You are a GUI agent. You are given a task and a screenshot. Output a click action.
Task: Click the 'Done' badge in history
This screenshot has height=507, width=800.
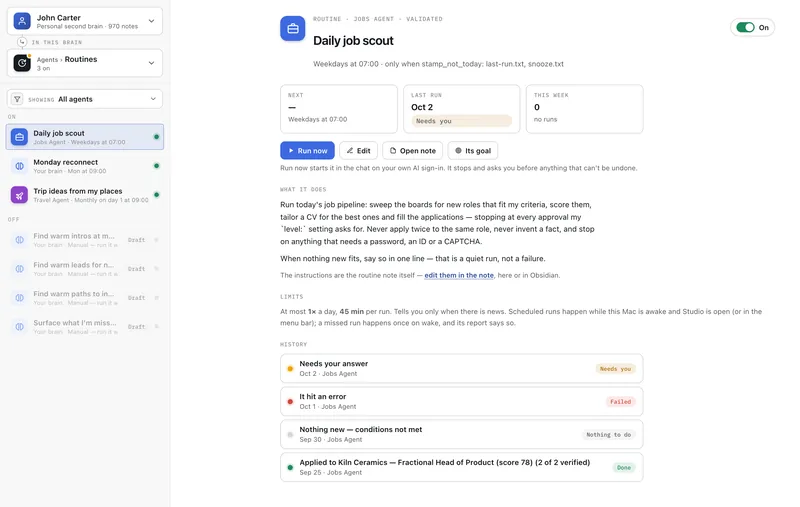click(624, 467)
